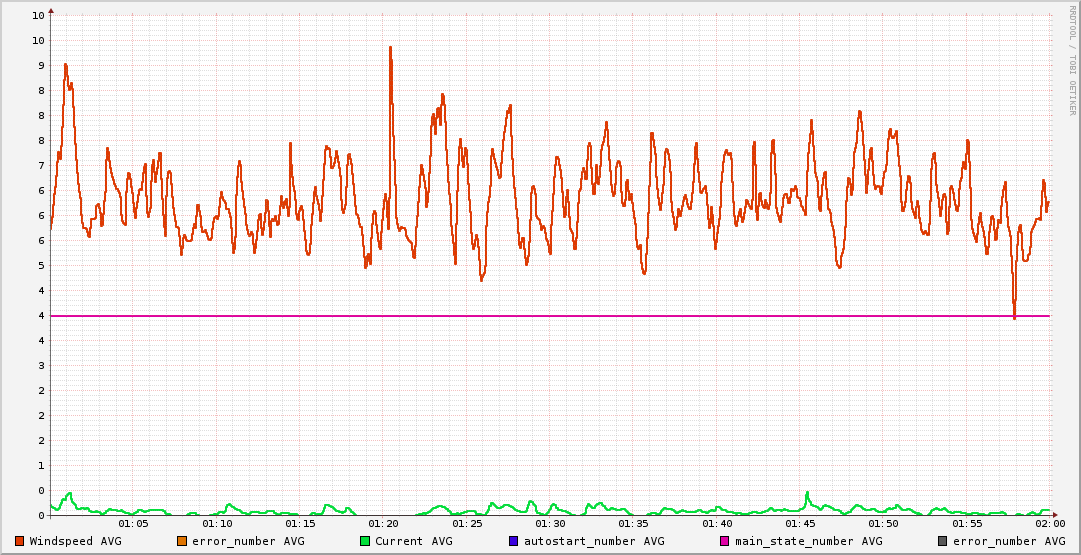
Task: Click the arrow at top of y-axis
Action: coord(50,11)
